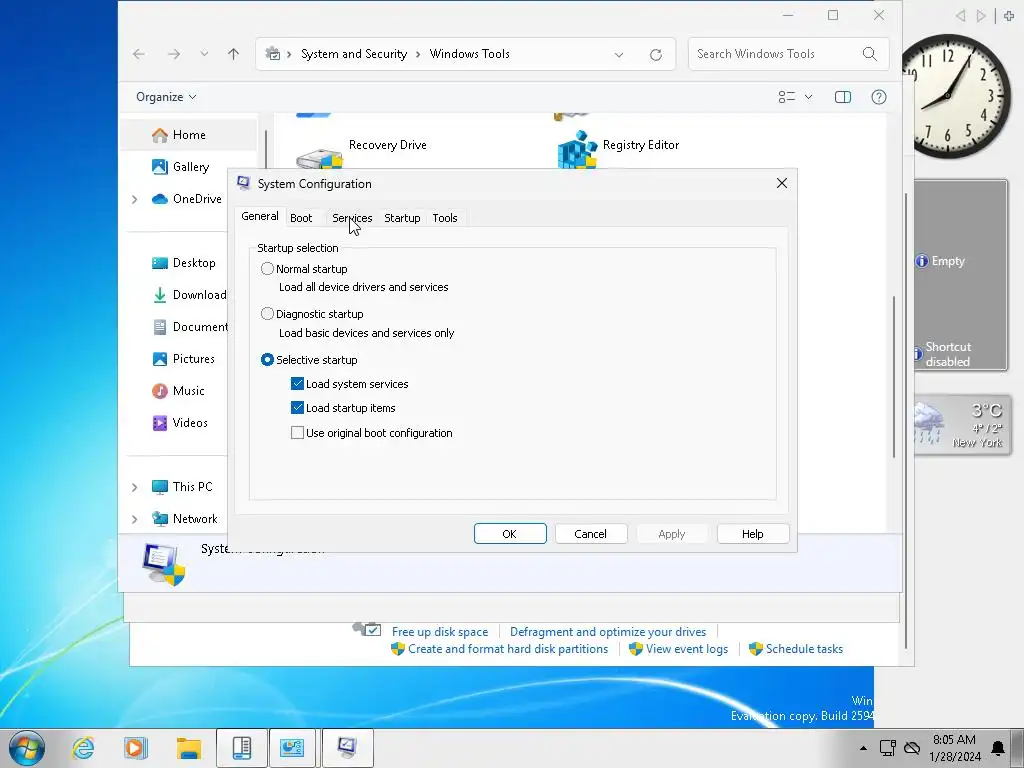Image resolution: width=1024 pixels, height=768 pixels.
Task: Click the analog clock gadget
Action: pyautogui.click(x=956, y=96)
